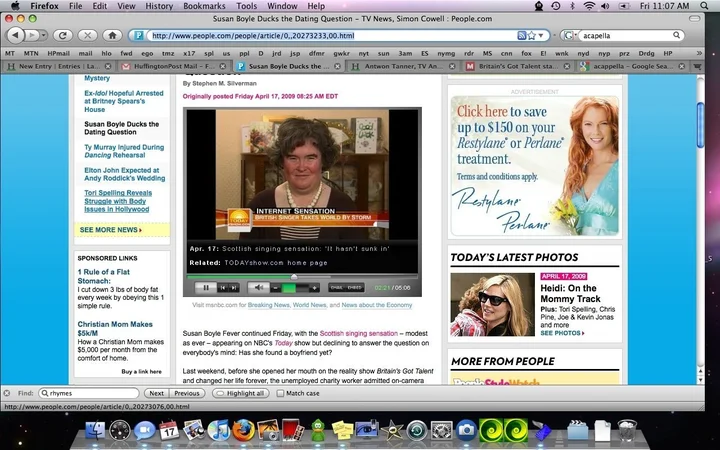Click the Apple menu logo

pyautogui.click(x=15, y=6)
